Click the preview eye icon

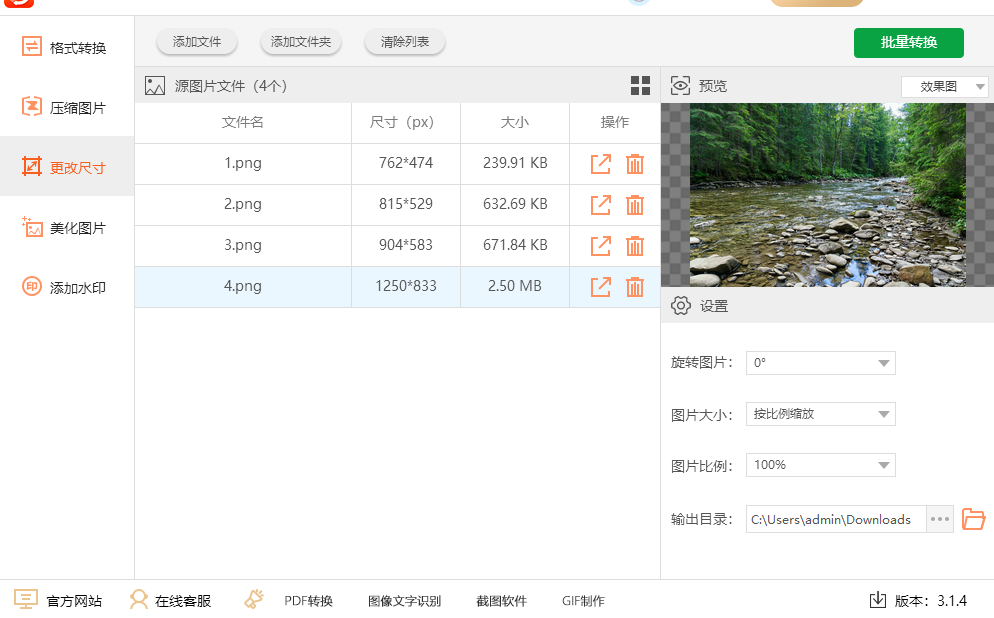click(x=680, y=86)
